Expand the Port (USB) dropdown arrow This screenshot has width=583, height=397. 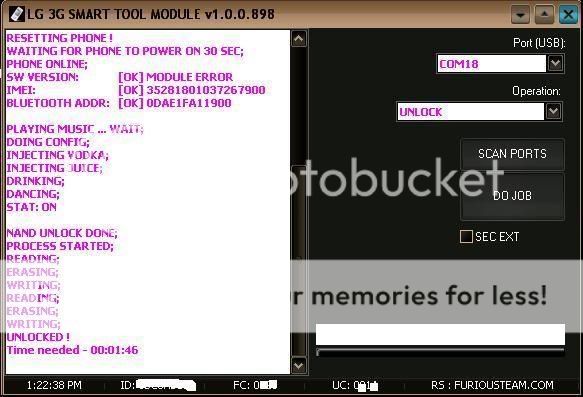click(x=555, y=63)
